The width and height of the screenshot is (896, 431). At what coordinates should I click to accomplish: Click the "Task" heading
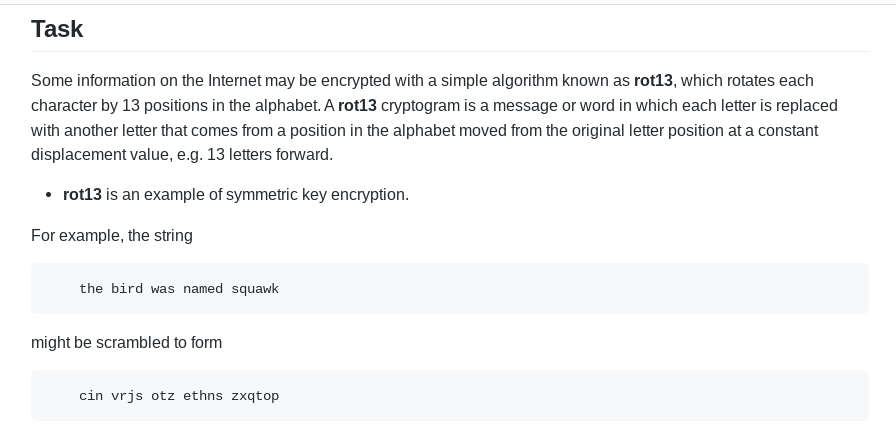57,29
